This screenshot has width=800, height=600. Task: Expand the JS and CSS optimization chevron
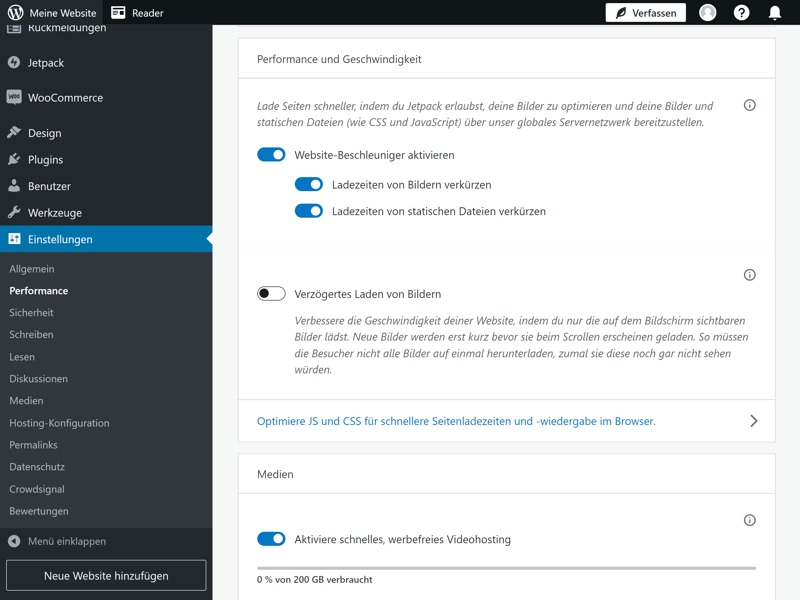pyautogui.click(x=753, y=421)
